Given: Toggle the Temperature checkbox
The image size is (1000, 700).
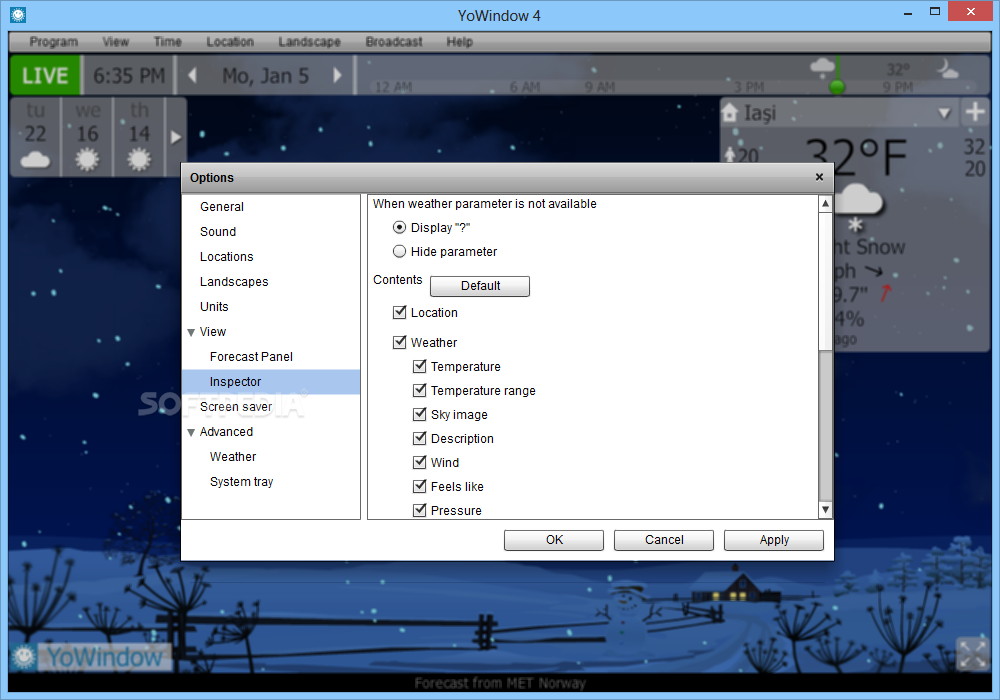Looking at the screenshot, I should [x=420, y=366].
